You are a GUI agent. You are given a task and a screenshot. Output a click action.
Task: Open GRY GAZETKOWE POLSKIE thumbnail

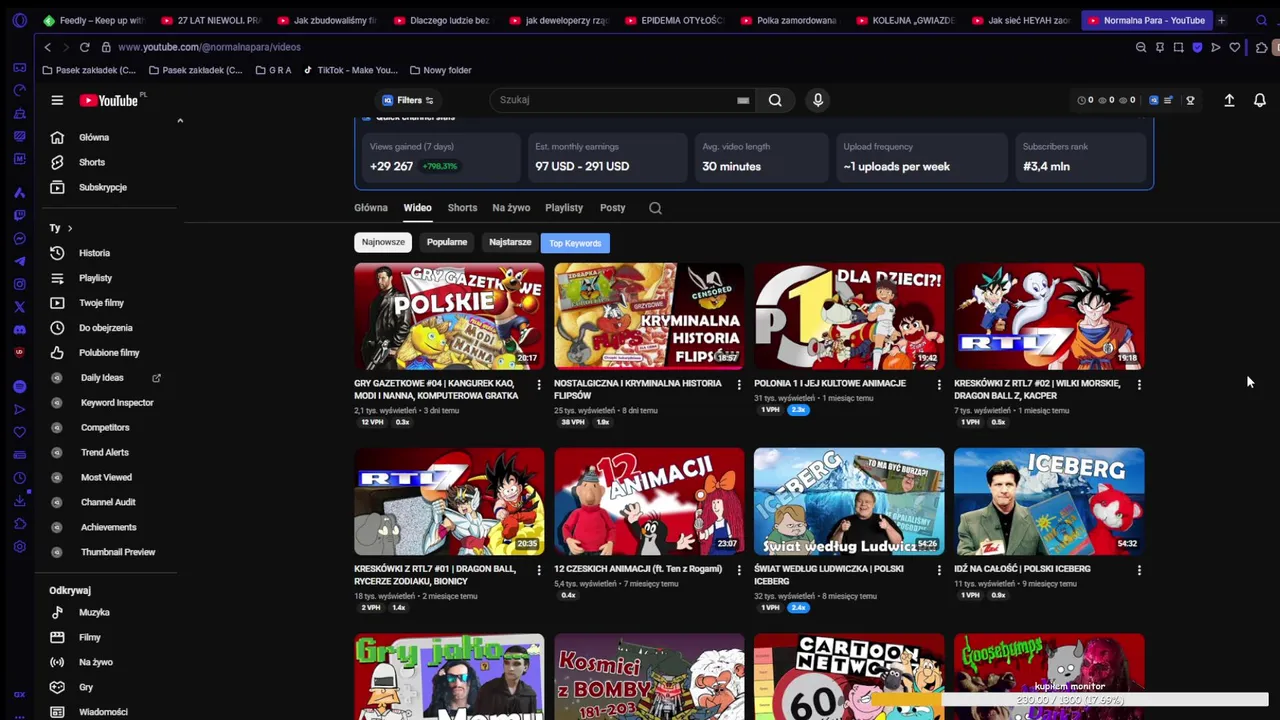click(x=449, y=316)
